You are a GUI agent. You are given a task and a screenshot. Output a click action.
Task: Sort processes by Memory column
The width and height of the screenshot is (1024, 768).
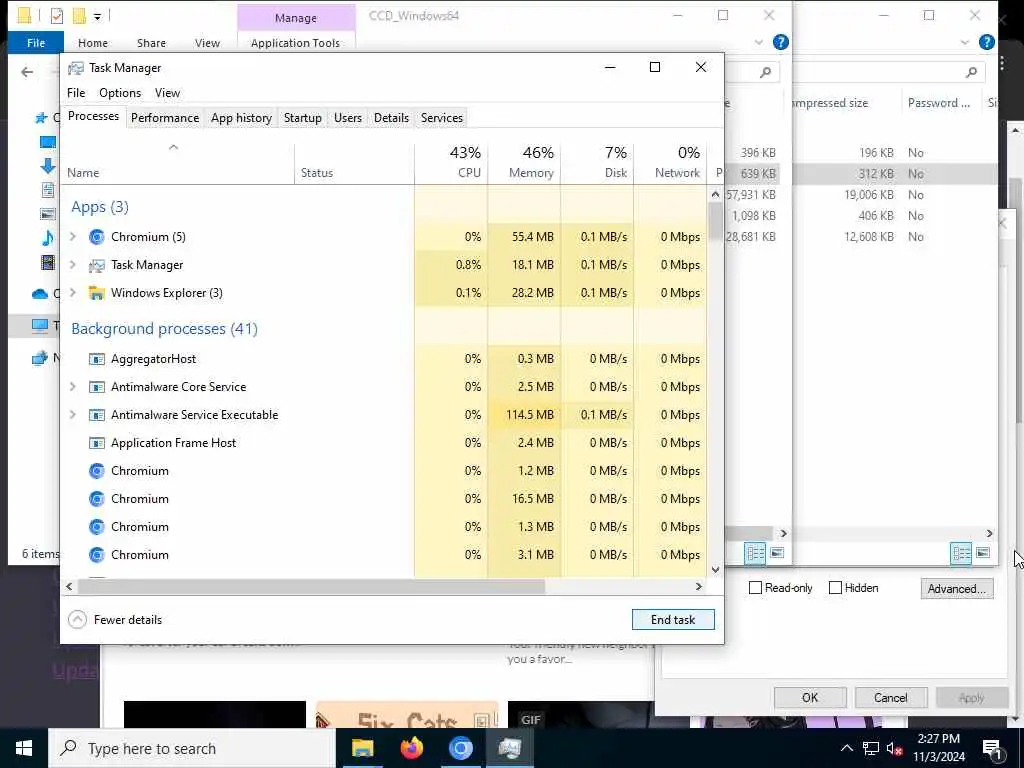click(x=524, y=163)
